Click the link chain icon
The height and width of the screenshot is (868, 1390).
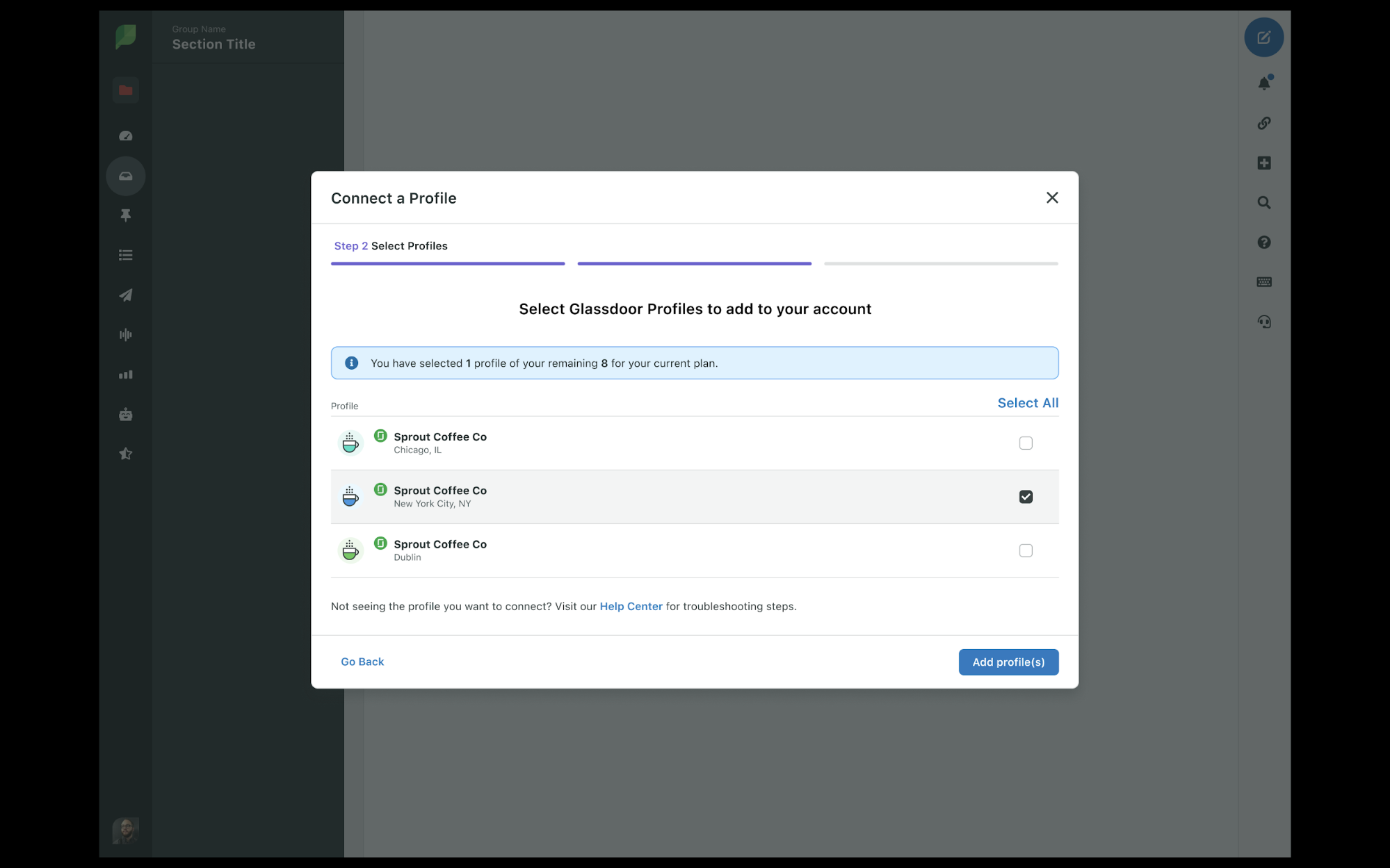click(1263, 123)
